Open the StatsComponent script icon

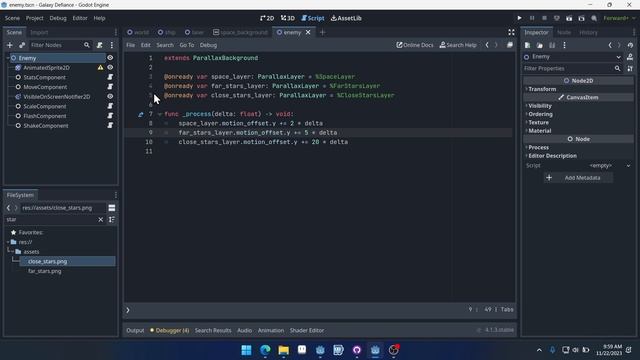[x=110, y=77]
